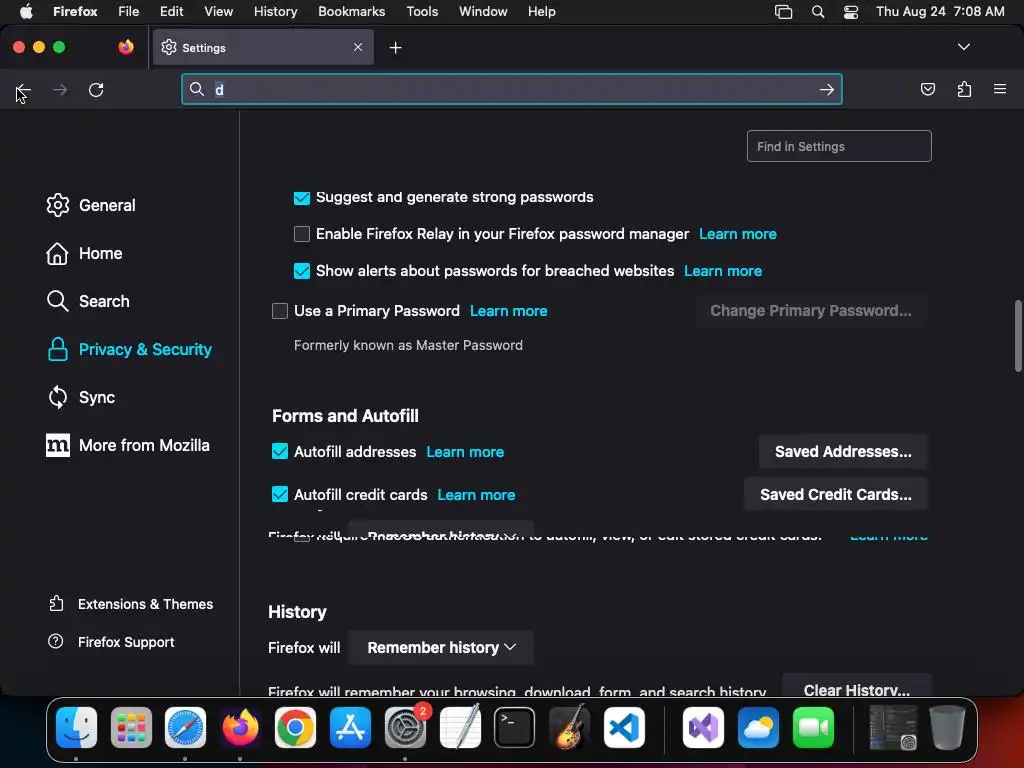This screenshot has width=1024, height=768.
Task: Click the Go arrow in address bar
Action: point(826,89)
